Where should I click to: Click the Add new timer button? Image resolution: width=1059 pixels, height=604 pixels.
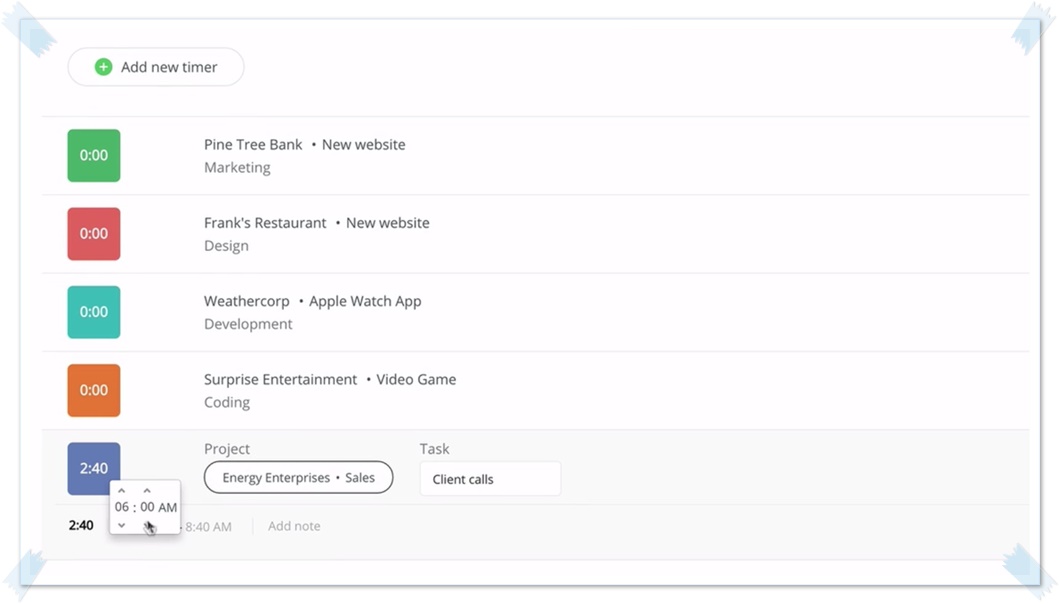tap(156, 67)
